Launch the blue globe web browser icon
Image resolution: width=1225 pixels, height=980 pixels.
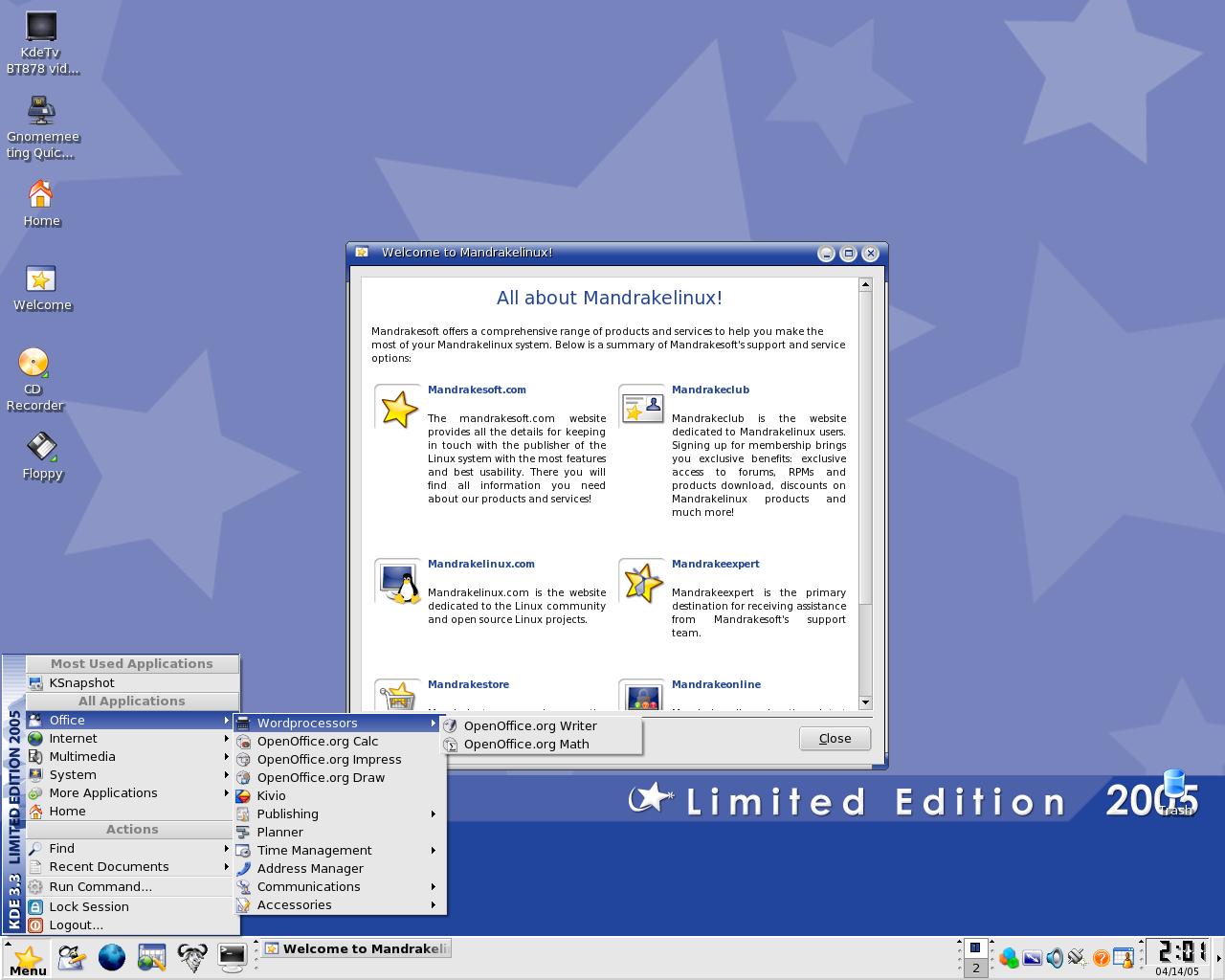112,957
